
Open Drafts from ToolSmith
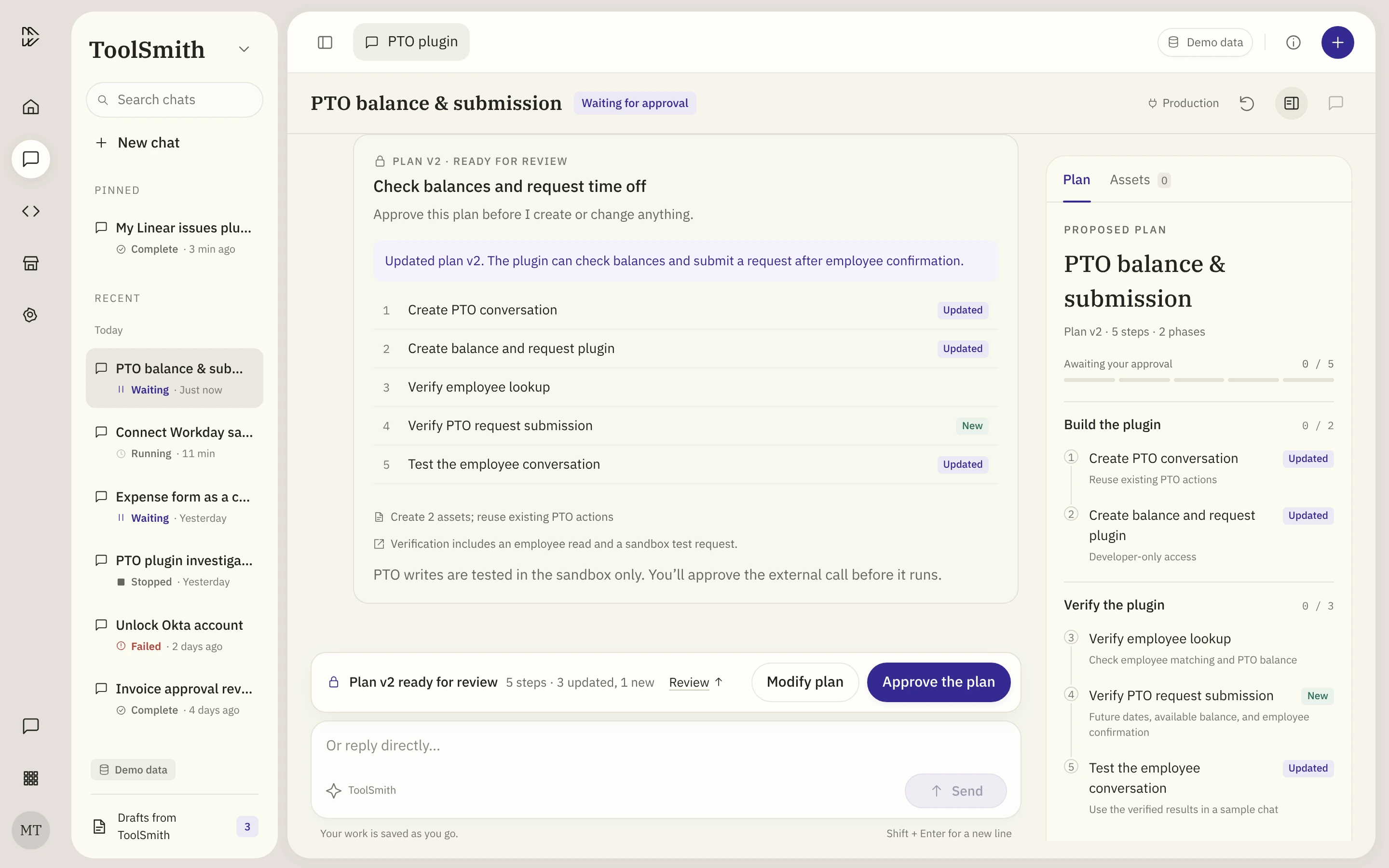[x=175, y=827]
